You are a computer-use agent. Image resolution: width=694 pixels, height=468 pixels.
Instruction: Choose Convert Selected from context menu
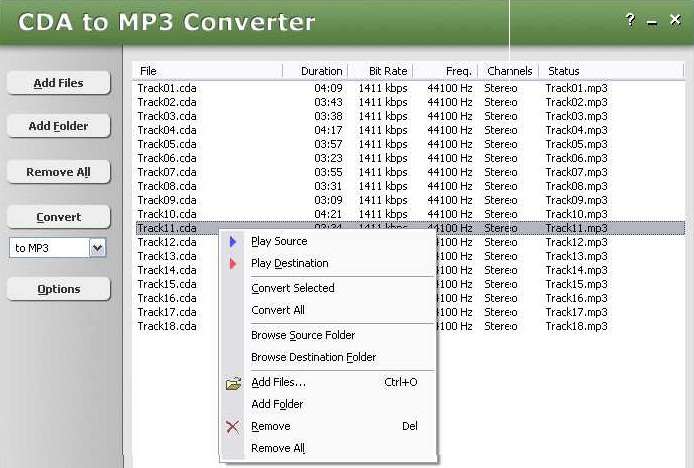(292, 288)
